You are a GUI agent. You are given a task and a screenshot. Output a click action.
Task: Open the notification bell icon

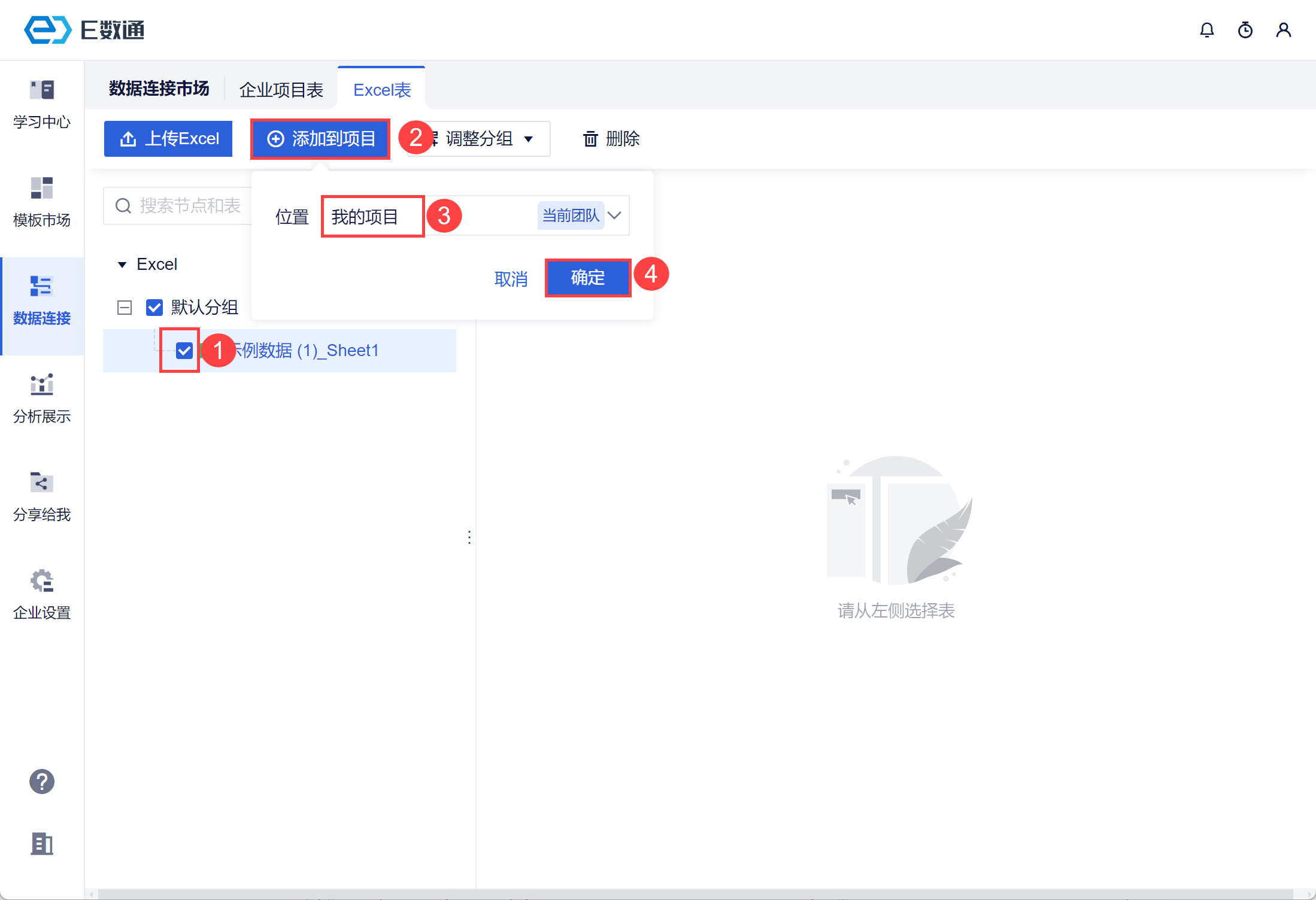1206,30
